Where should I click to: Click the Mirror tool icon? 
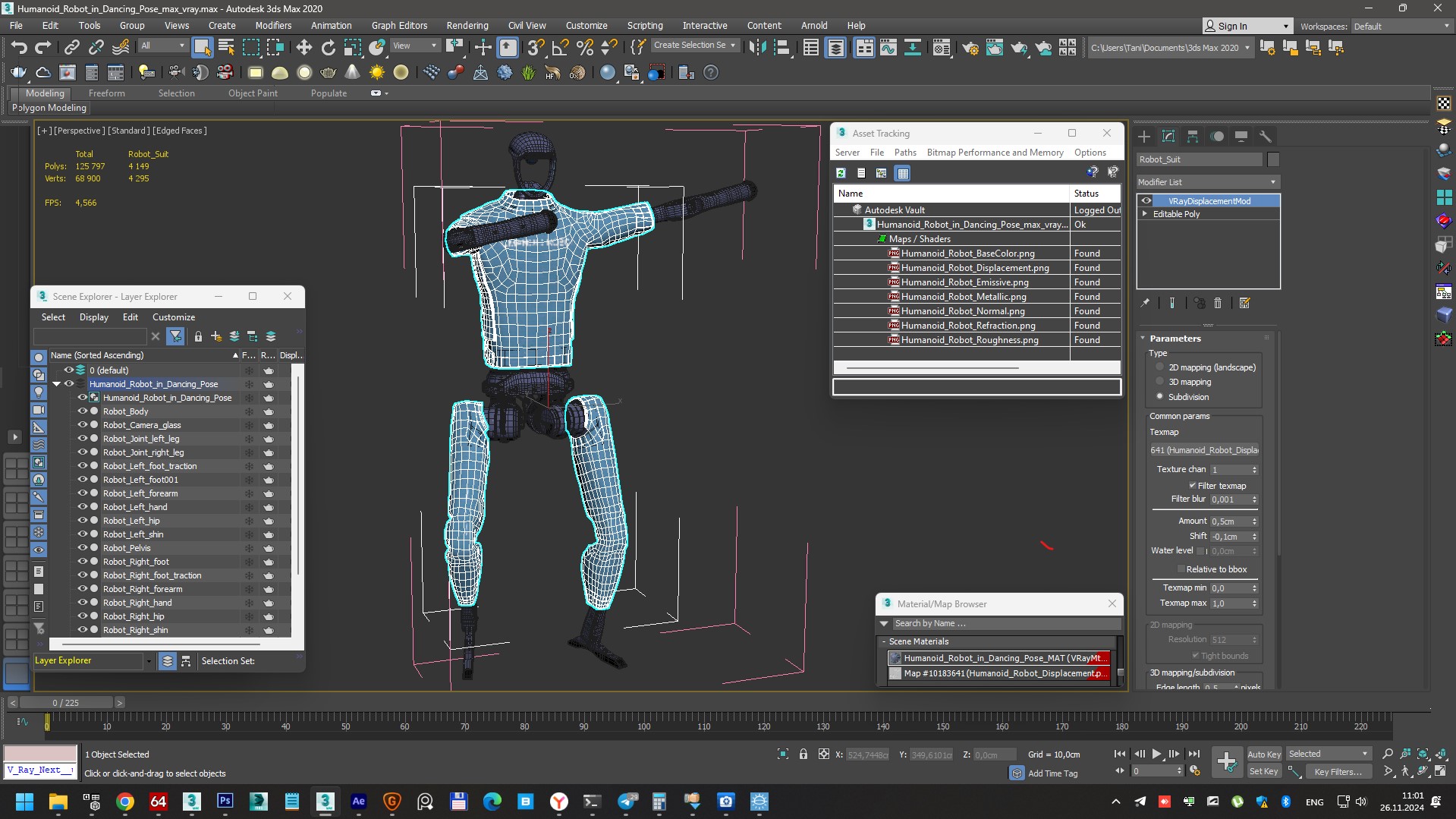[x=756, y=48]
